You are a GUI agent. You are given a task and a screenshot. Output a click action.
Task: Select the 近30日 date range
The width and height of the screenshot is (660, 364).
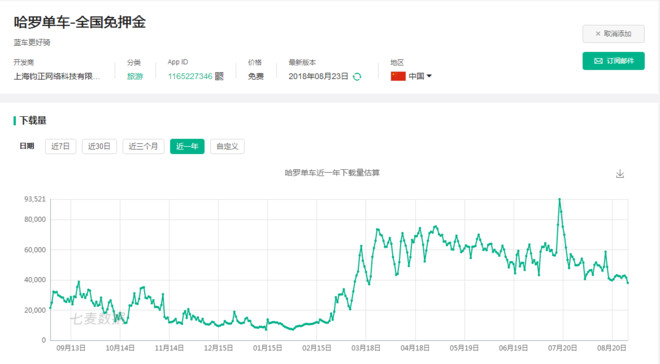click(99, 146)
